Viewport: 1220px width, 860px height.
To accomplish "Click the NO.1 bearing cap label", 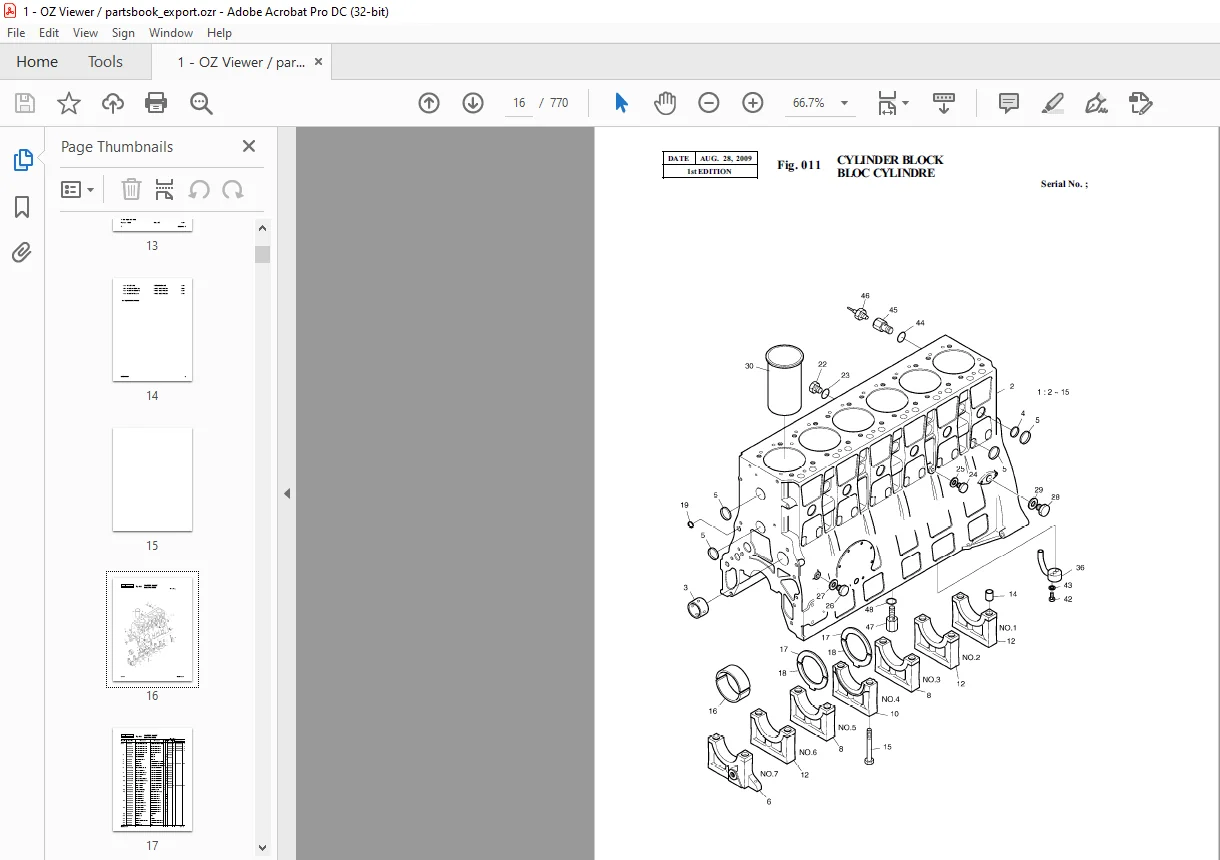I will tap(1008, 628).
